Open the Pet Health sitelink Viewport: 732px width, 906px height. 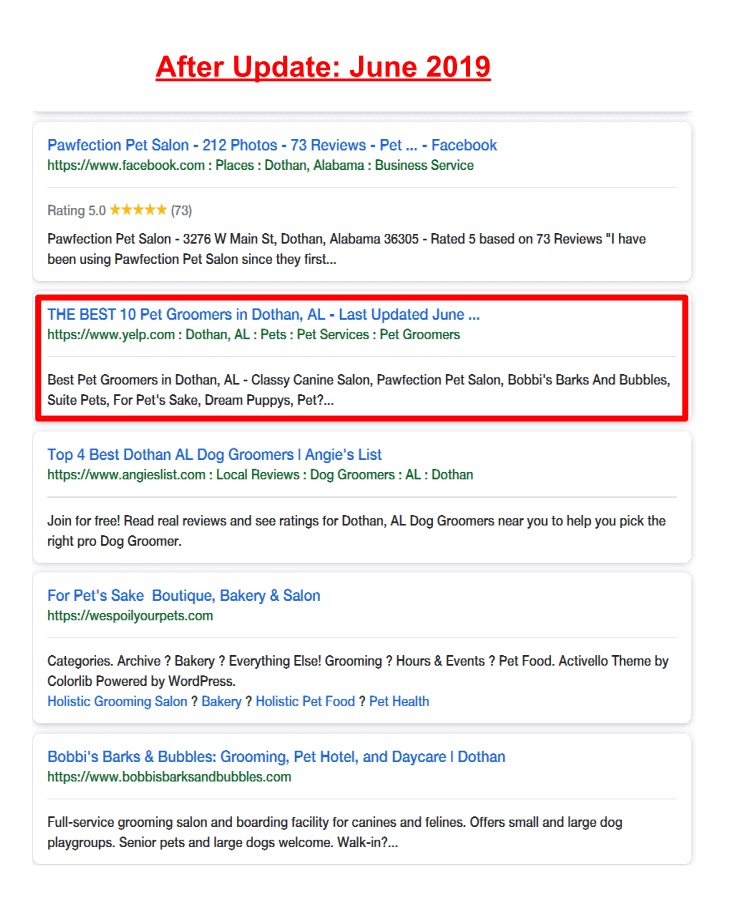tap(399, 701)
